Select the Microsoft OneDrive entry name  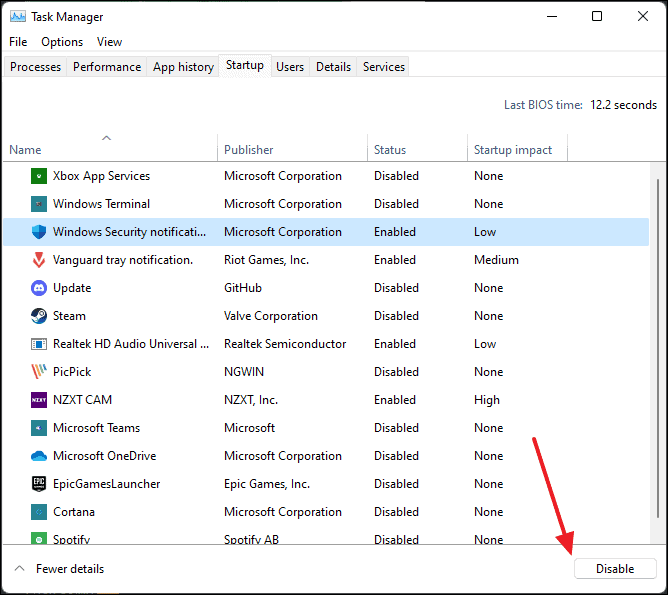click(104, 456)
